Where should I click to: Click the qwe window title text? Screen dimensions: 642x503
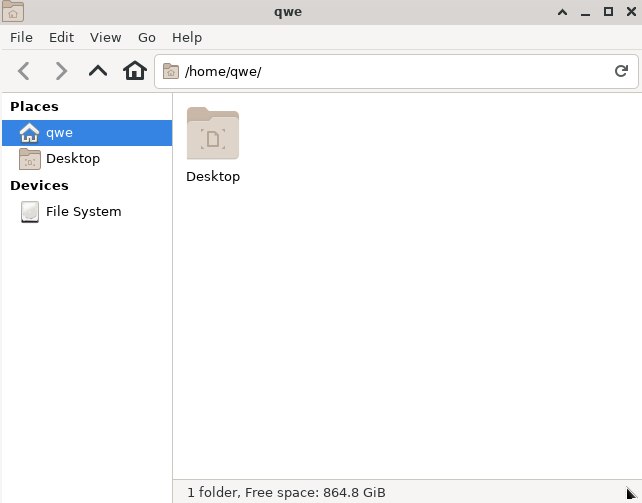point(288,12)
